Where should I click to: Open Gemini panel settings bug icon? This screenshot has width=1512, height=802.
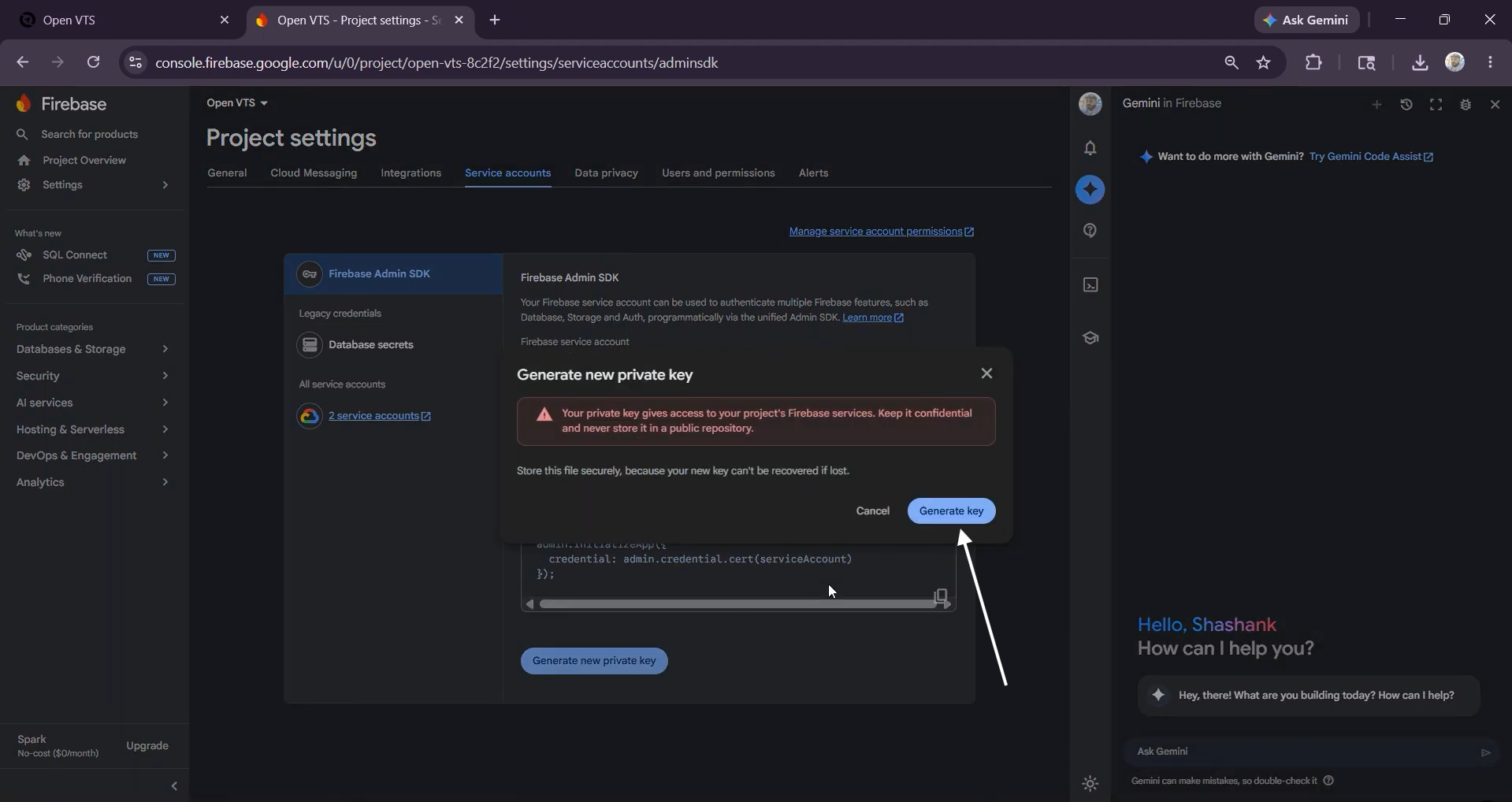click(x=1466, y=105)
